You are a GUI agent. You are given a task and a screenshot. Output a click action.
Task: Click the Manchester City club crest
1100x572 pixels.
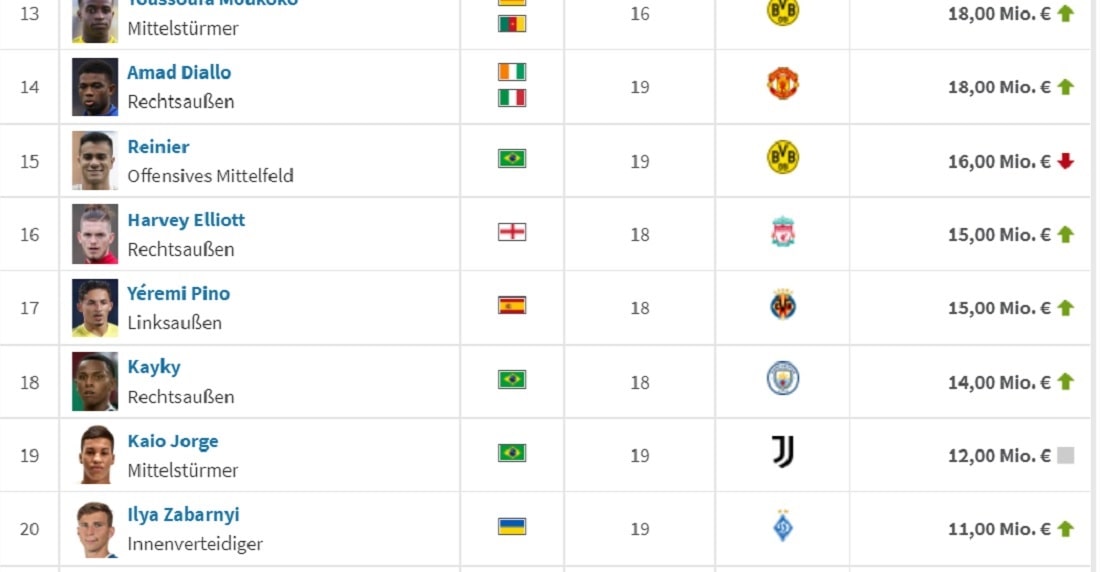pos(783,379)
